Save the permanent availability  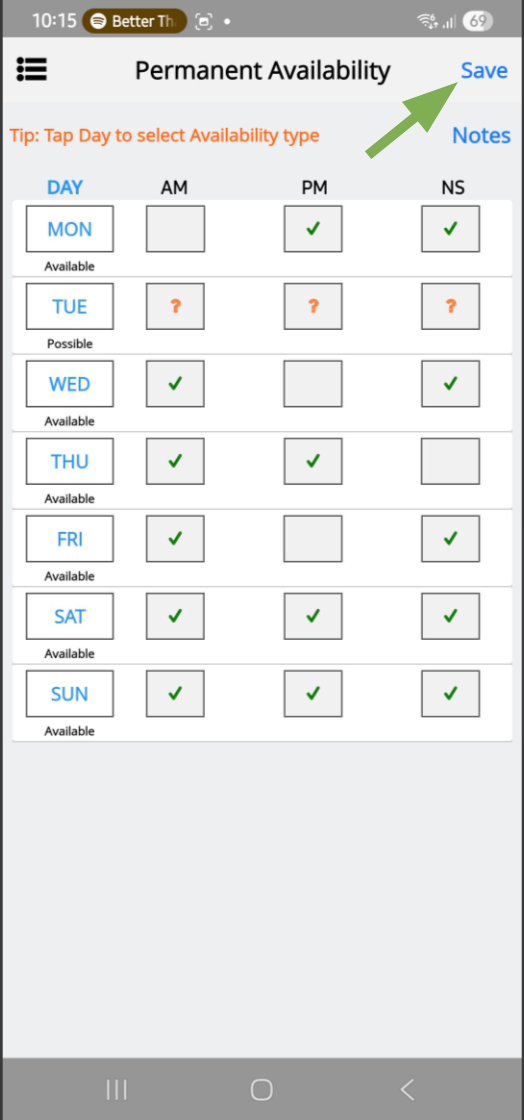484,70
